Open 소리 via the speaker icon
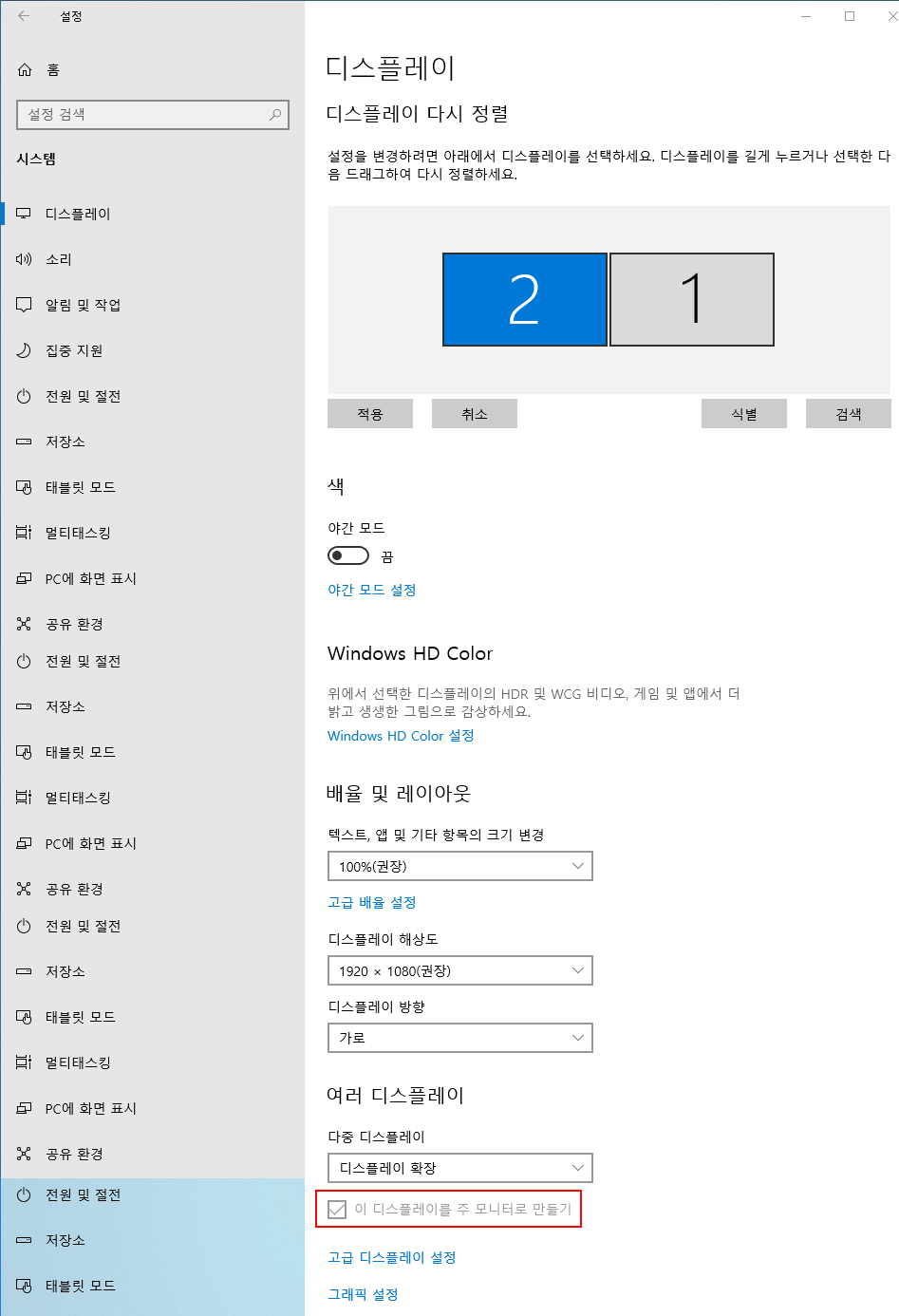Screen dimensions: 899x1316 [x=25, y=259]
